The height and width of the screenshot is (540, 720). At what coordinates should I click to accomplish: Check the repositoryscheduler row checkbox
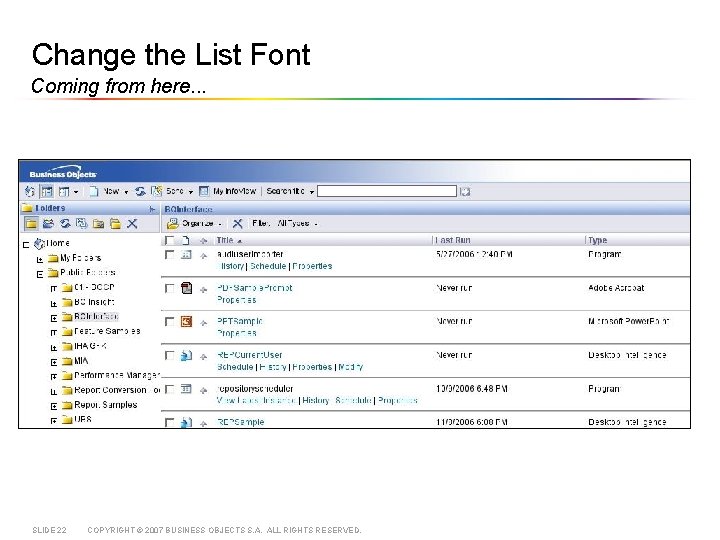(x=169, y=389)
